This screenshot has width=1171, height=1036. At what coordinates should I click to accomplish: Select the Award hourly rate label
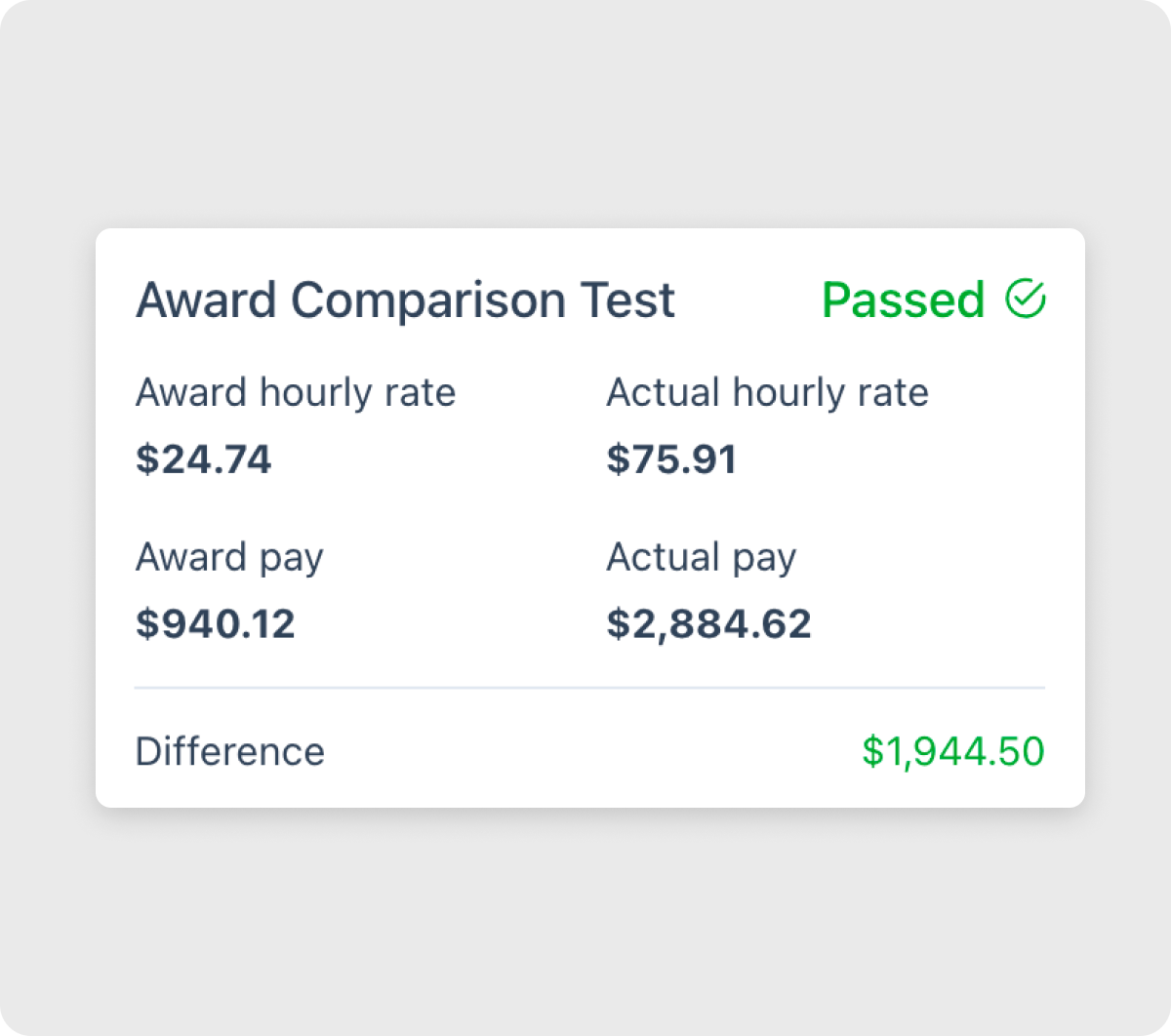coord(296,393)
